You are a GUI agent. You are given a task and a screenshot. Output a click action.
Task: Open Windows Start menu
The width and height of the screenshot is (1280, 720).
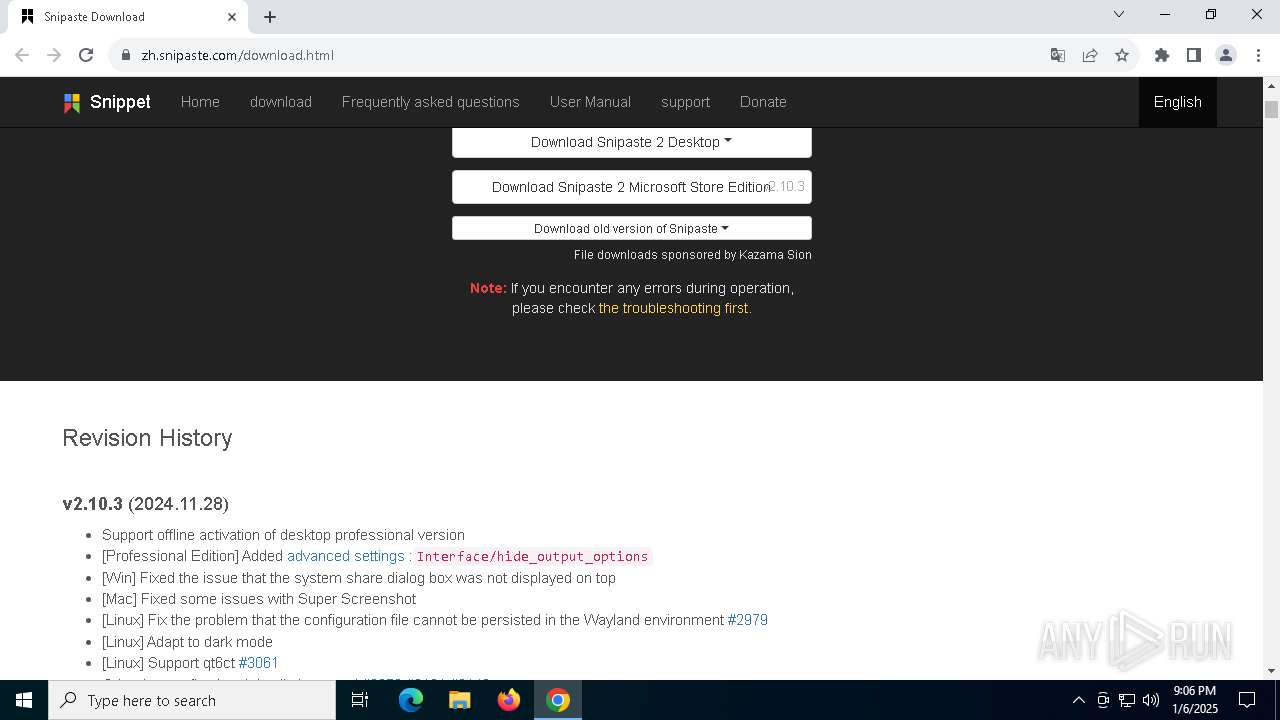coord(24,700)
